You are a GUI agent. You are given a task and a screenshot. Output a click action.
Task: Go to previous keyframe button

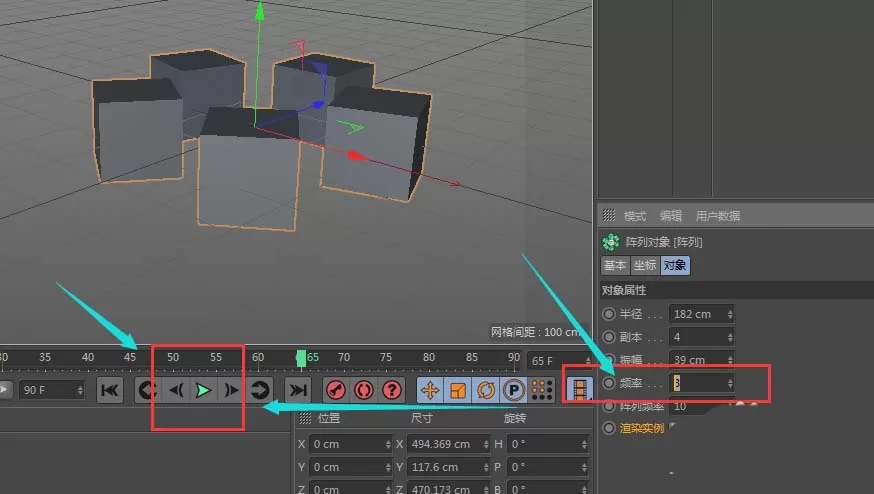tap(147, 390)
